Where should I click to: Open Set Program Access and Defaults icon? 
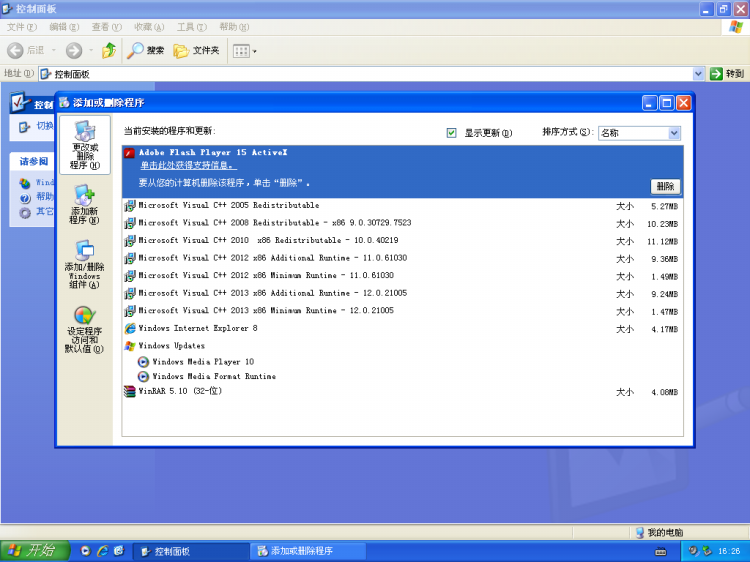[85, 330]
